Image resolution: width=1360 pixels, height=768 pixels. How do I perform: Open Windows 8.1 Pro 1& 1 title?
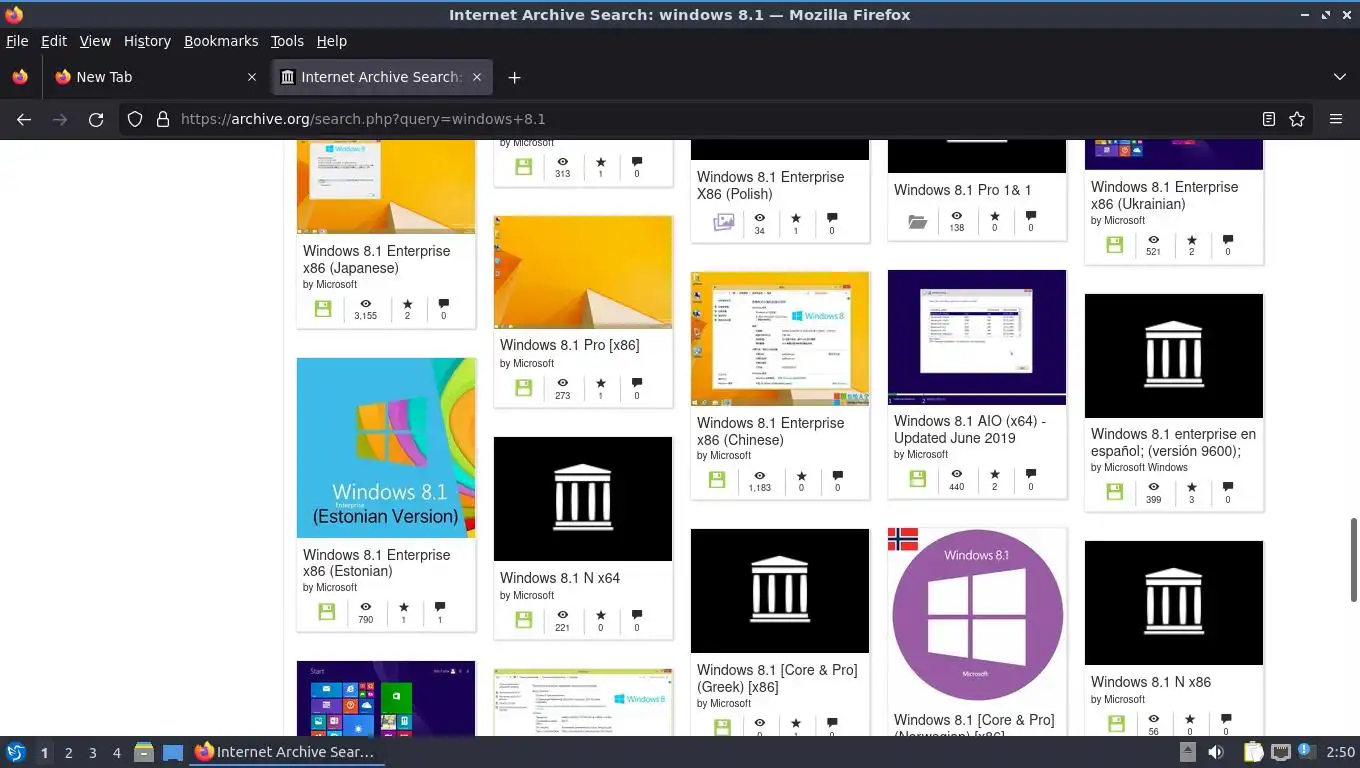[963, 190]
